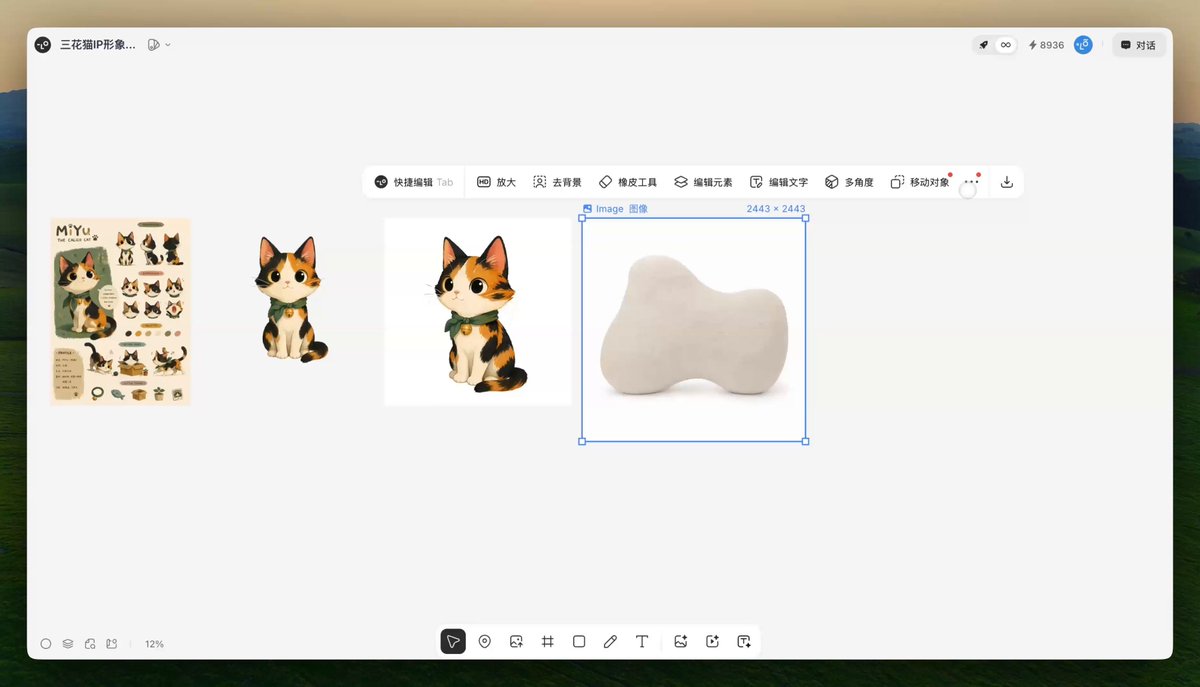
Task: Download the selected image
Action: 1007,182
